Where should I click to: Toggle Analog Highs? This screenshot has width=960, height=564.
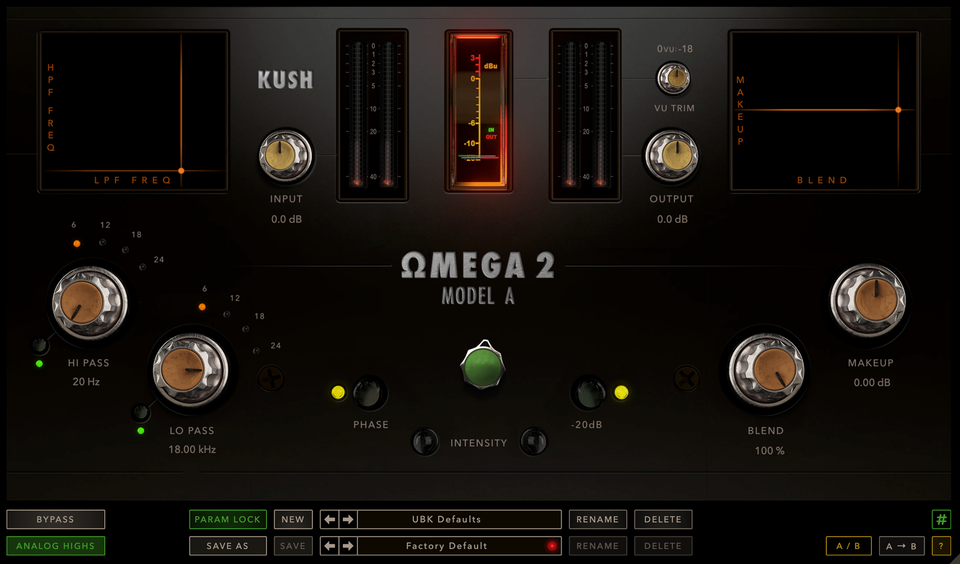(x=55, y=546)
